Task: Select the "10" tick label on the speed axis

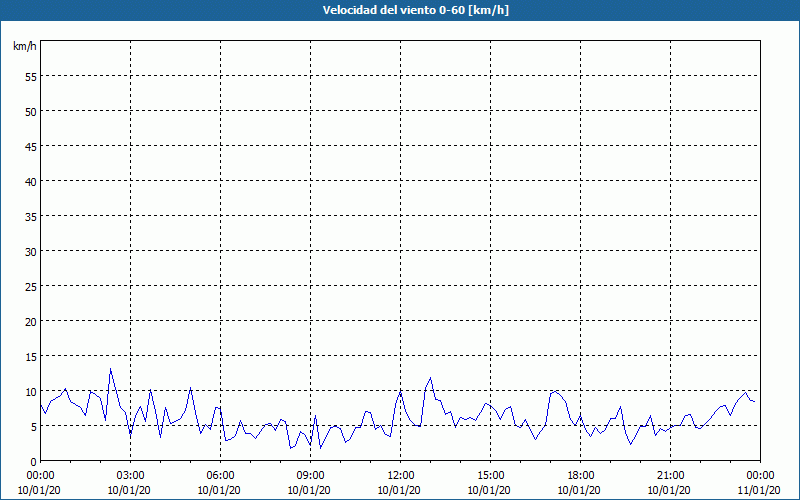Action: [x=31, y=391]
